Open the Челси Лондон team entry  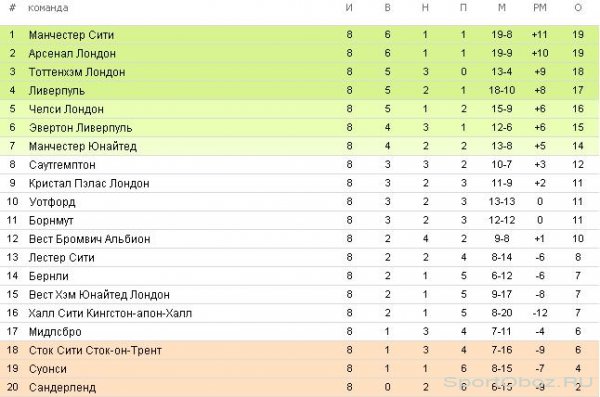pos(66,109)
